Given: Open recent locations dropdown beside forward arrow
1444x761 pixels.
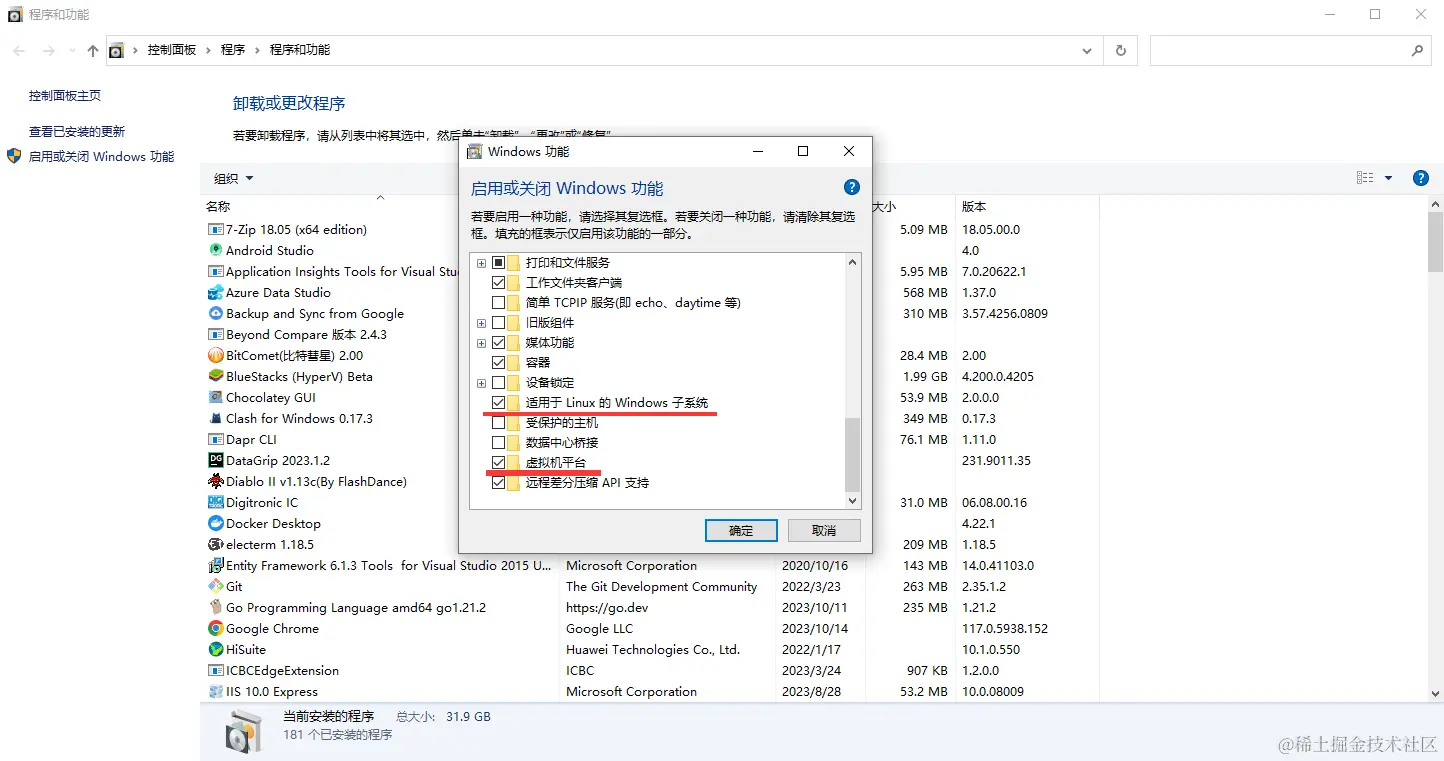Looking at the screenshot, I should point(71,50).
